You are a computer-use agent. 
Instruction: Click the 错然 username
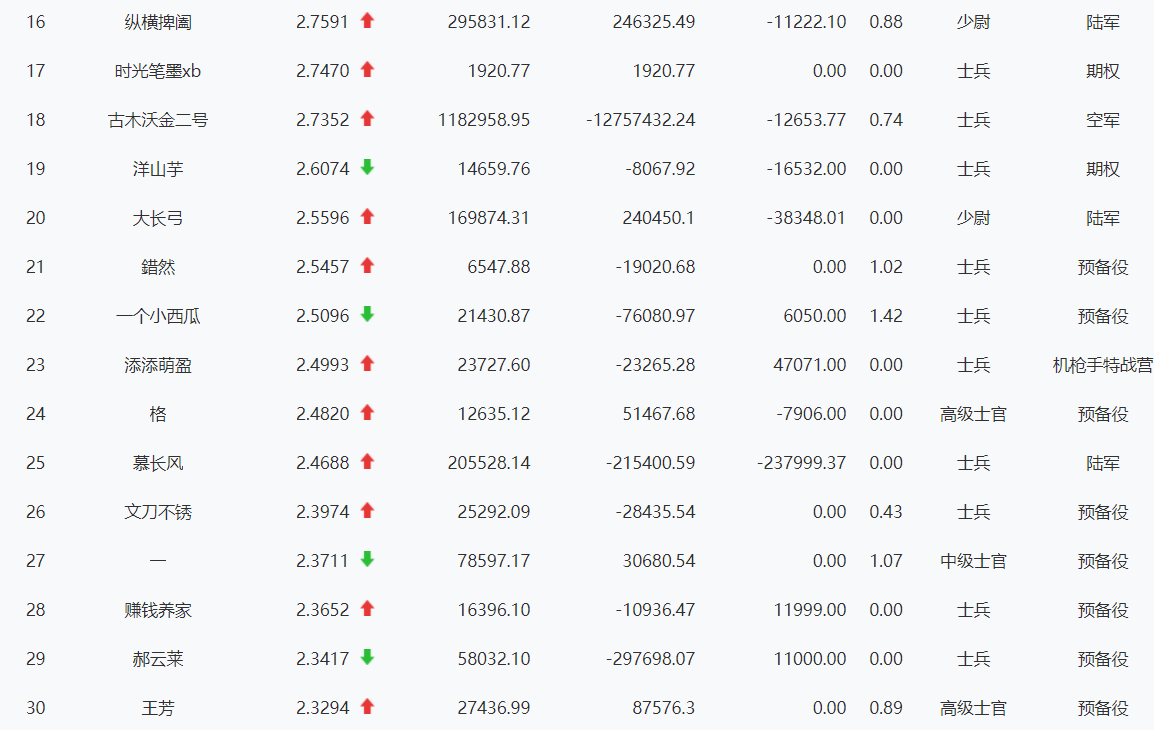coord(158,267)
